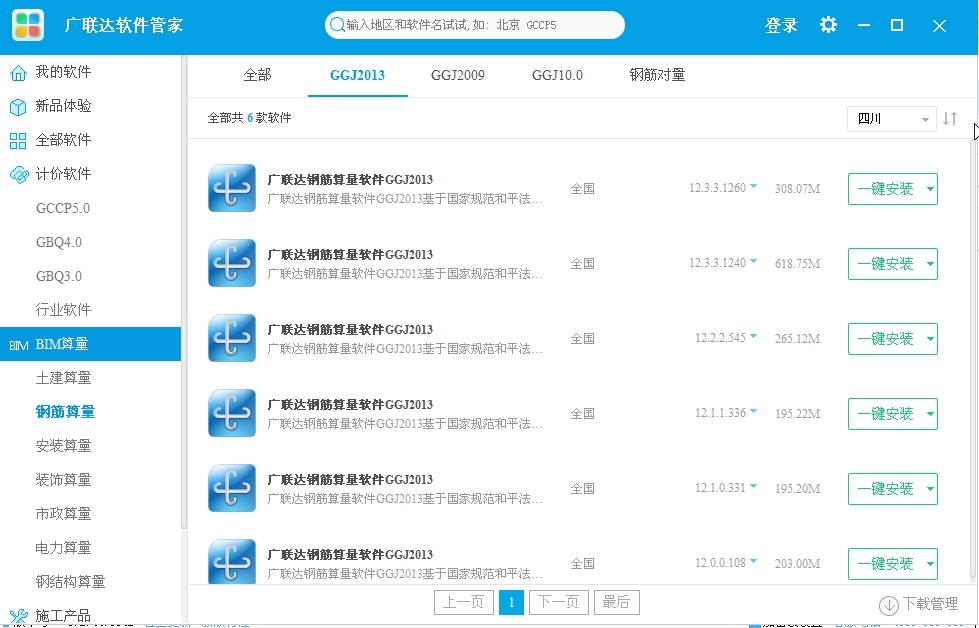Focus the software search input field
Viewport: 979px width, 628px height.
(475, 25)
